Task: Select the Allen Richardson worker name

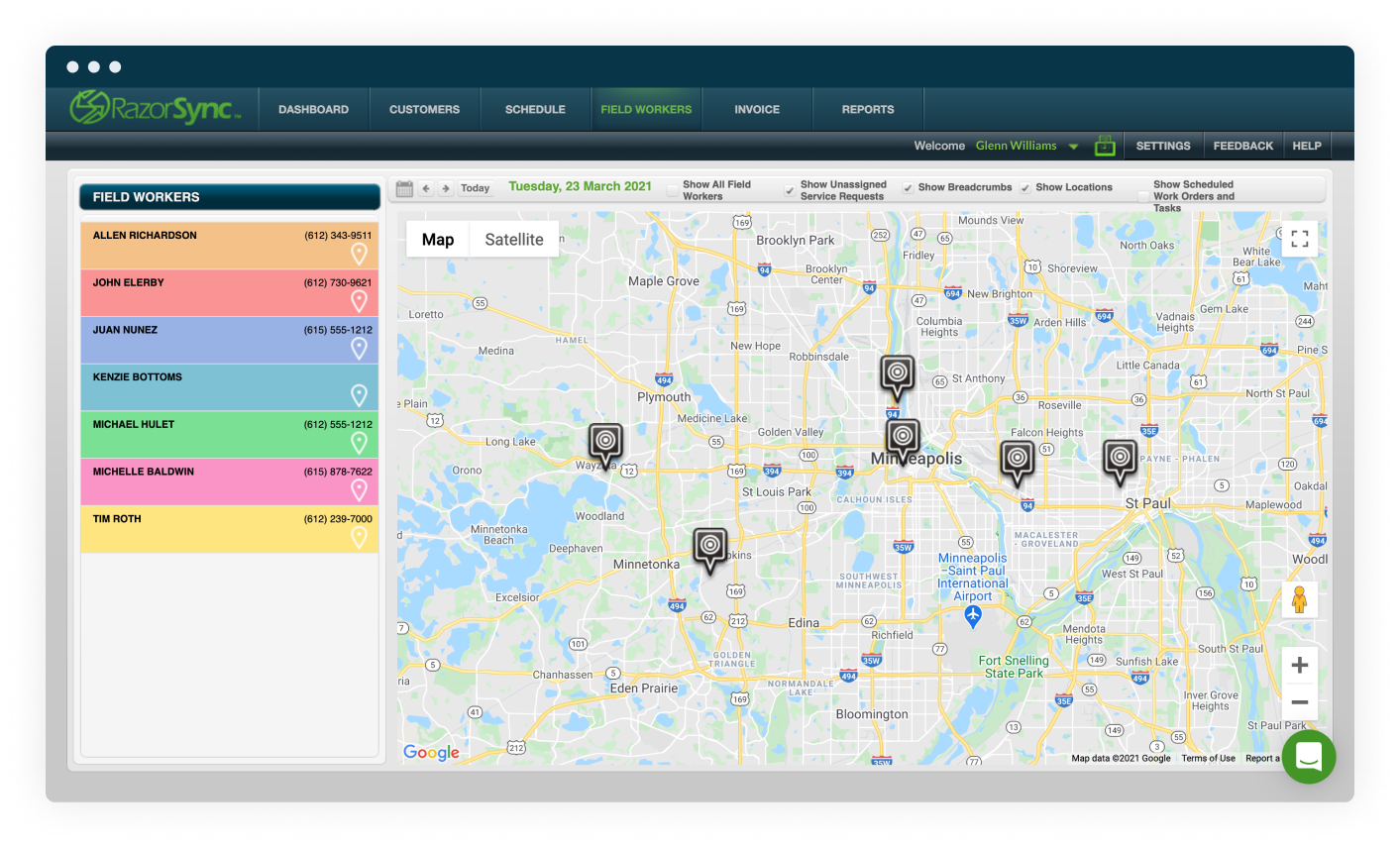Action: coord(145,236)
